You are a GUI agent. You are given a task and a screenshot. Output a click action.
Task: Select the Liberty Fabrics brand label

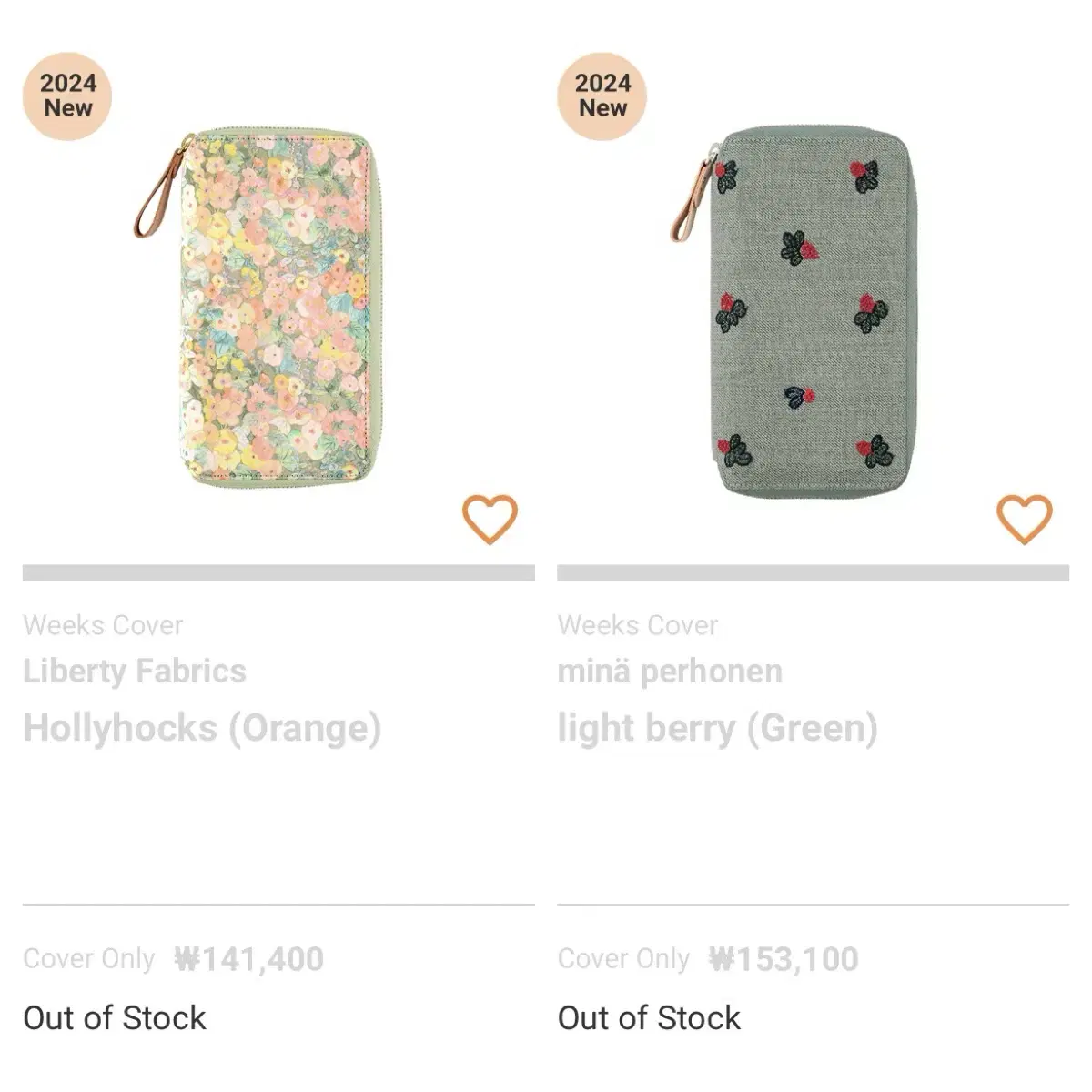pos(135,672)
